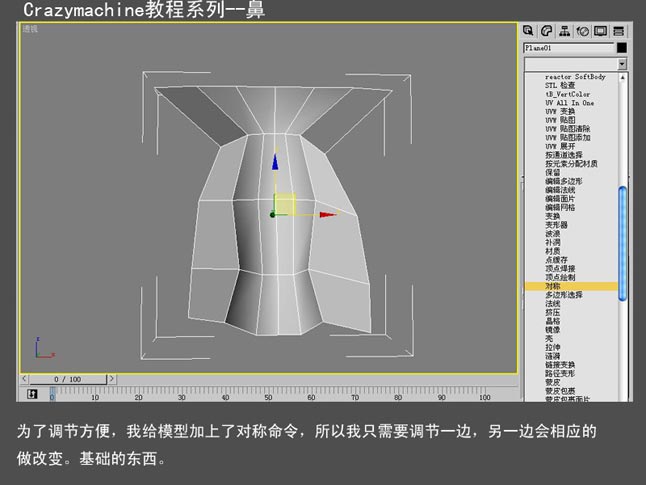Select the UV All In One modifier
Image resolution: width=646 pixels, height=485 pixels.
click(570, 103)
